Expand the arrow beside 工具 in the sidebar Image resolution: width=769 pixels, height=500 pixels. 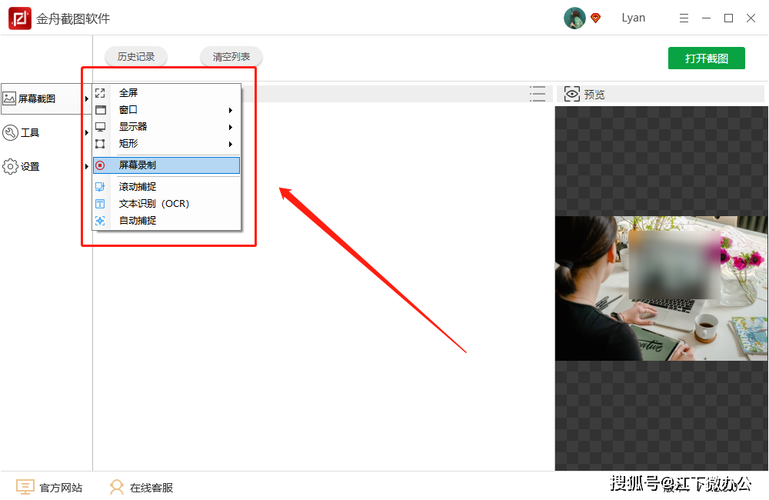86,132
